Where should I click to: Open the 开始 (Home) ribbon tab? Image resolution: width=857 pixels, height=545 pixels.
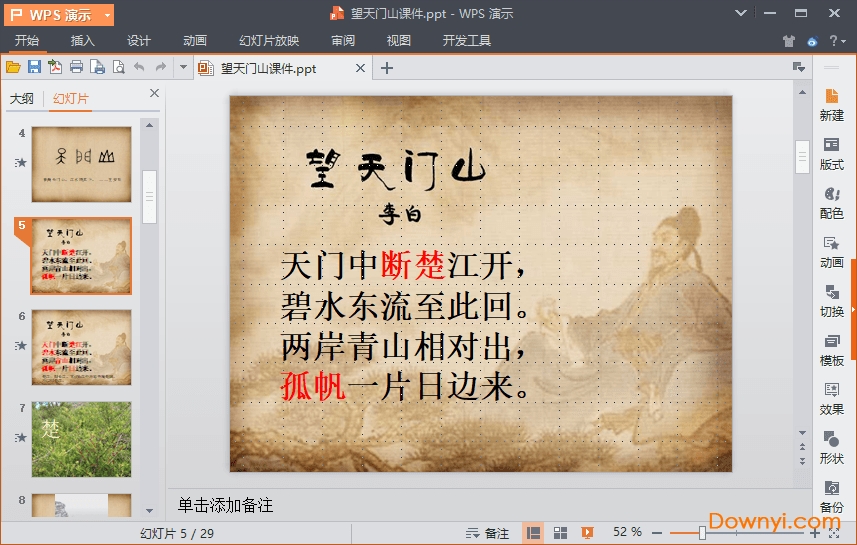(x=27, y=40)
